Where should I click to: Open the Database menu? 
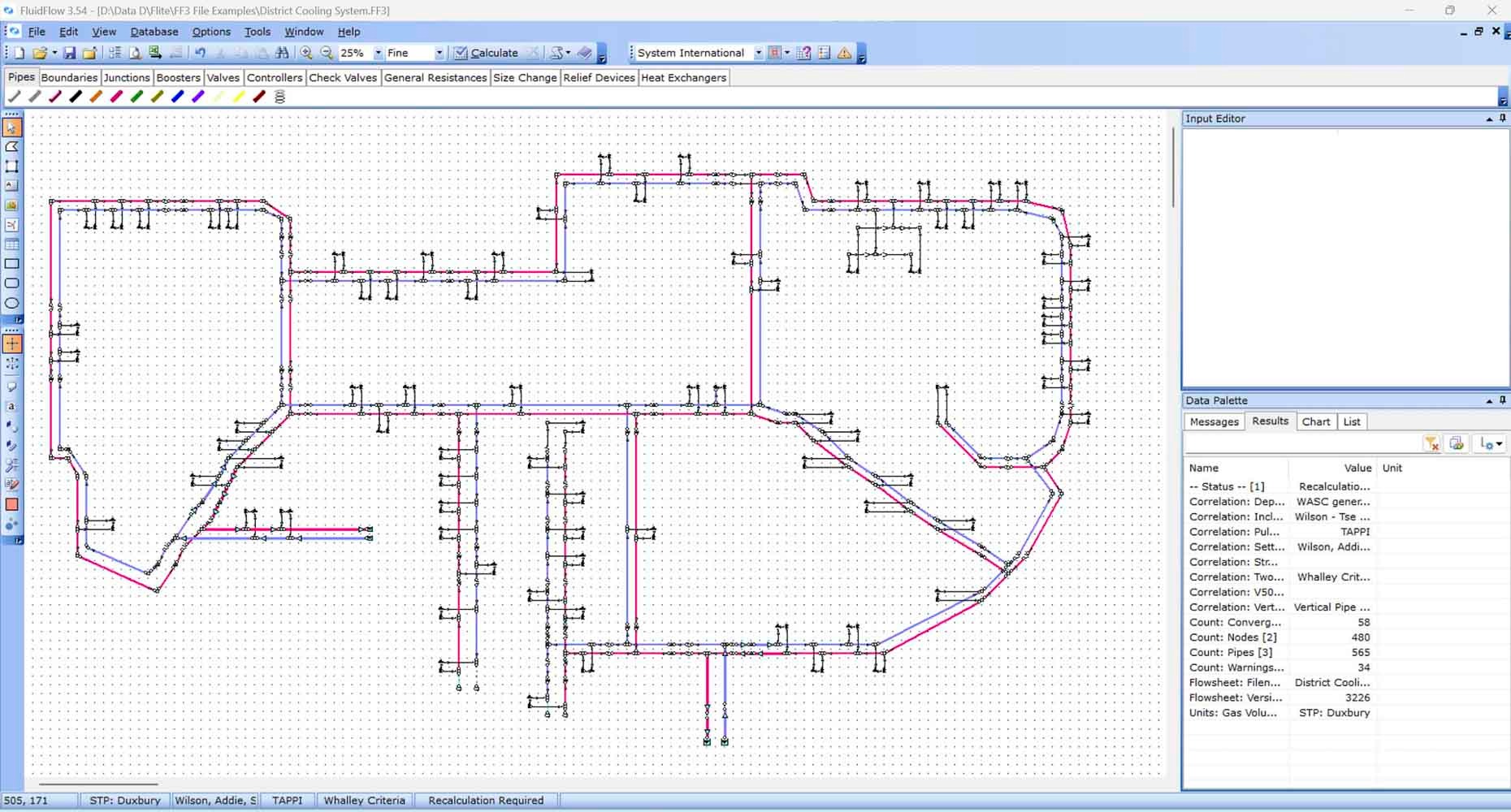(154, 32)
